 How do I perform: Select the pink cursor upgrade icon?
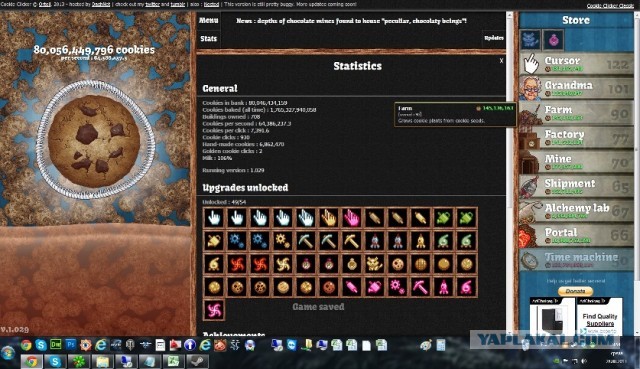coord(351,218)
